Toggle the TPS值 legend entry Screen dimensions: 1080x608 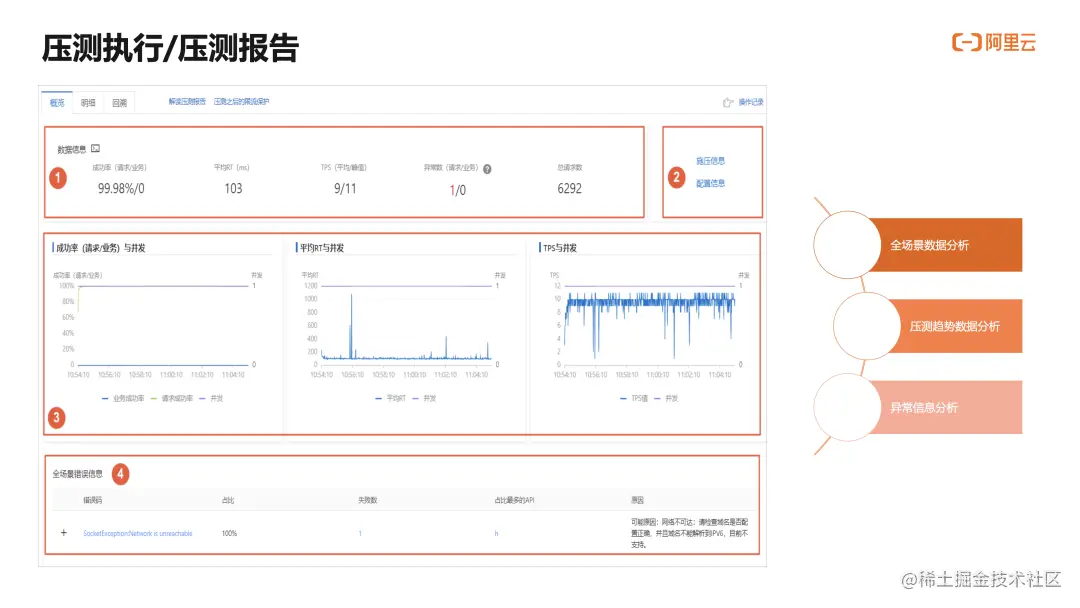click(634, 399)
